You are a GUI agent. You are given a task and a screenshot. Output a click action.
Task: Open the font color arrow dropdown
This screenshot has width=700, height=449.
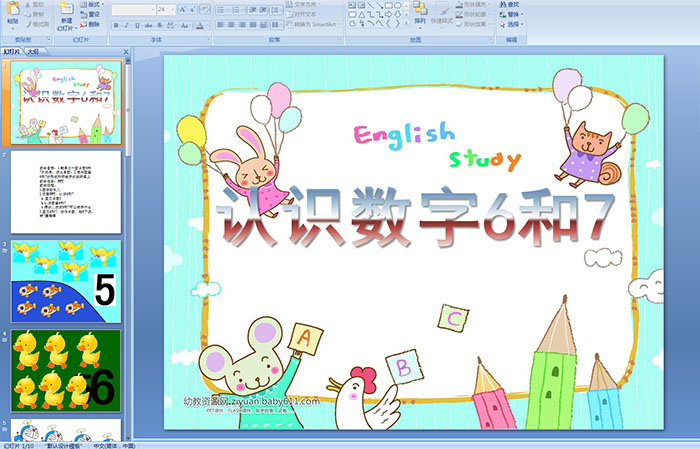click(208, 25)
